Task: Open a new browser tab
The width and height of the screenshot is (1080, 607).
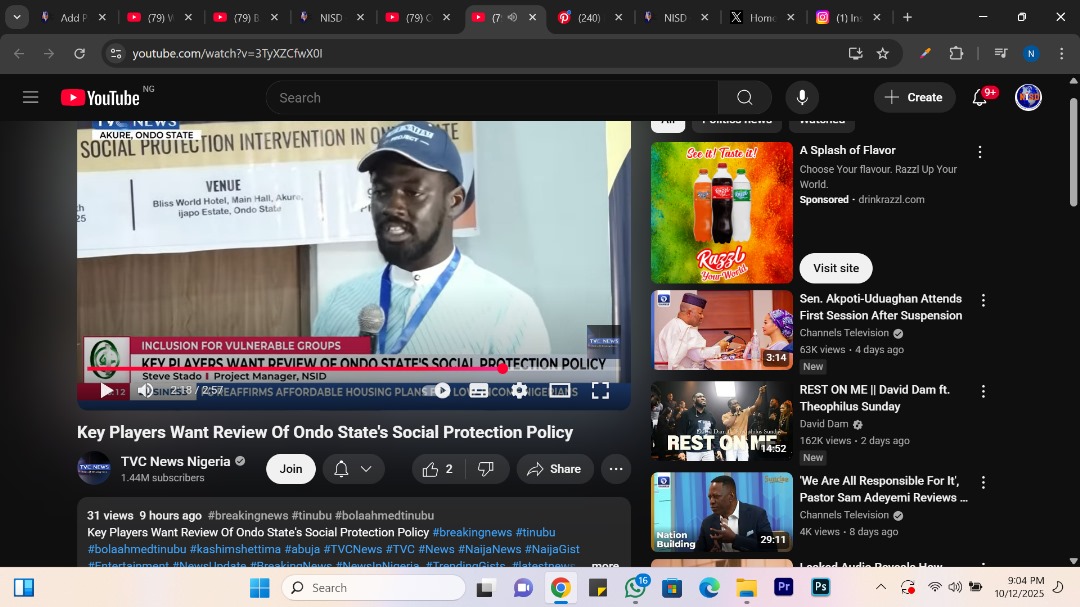Action: coord(907,17)
